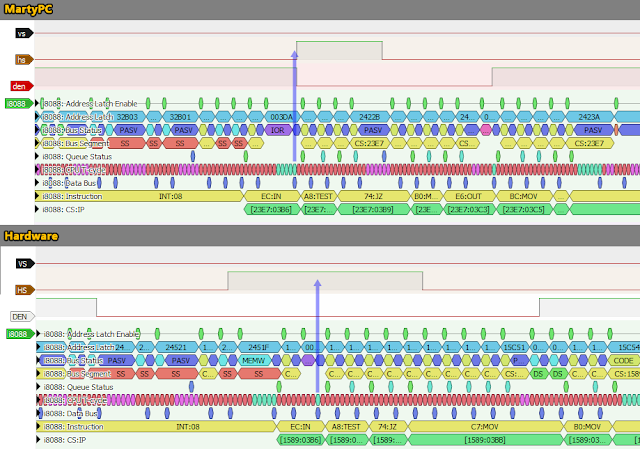Click the 74:JZ instruction block in Hardware
Viewport: 640px width, 449px height.
click(x=388, y=427)
